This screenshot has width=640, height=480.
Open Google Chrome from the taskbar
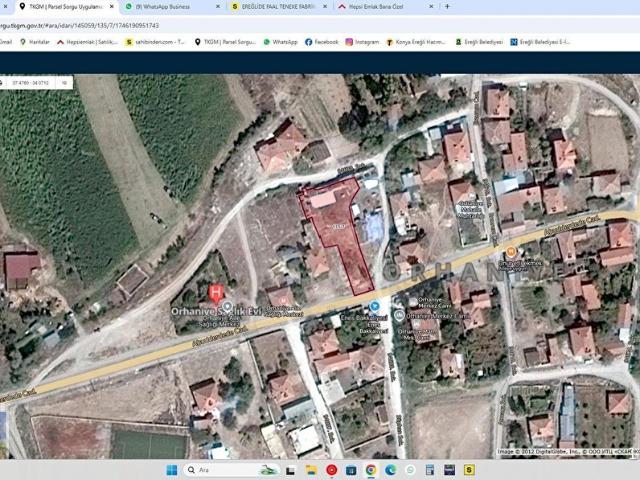click(371, 470)
